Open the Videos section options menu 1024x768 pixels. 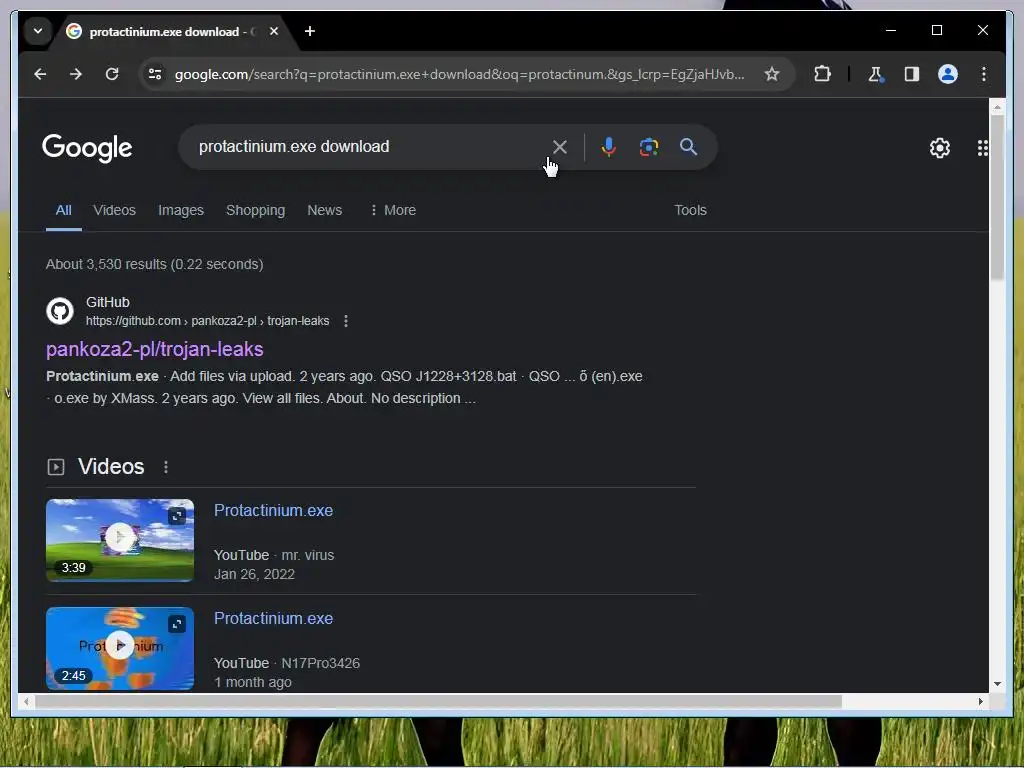(x=166, y=467)
